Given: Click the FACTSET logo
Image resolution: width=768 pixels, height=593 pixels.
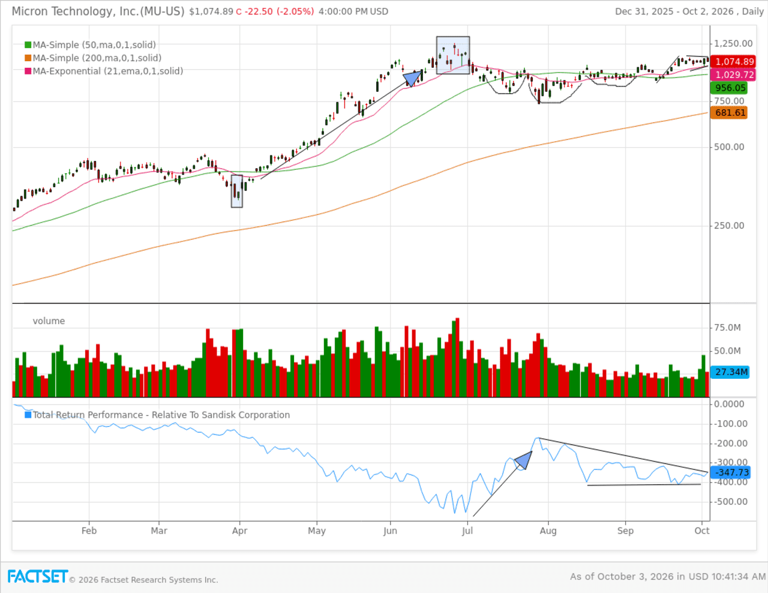Looking at the screenshot, I should 37,576.
